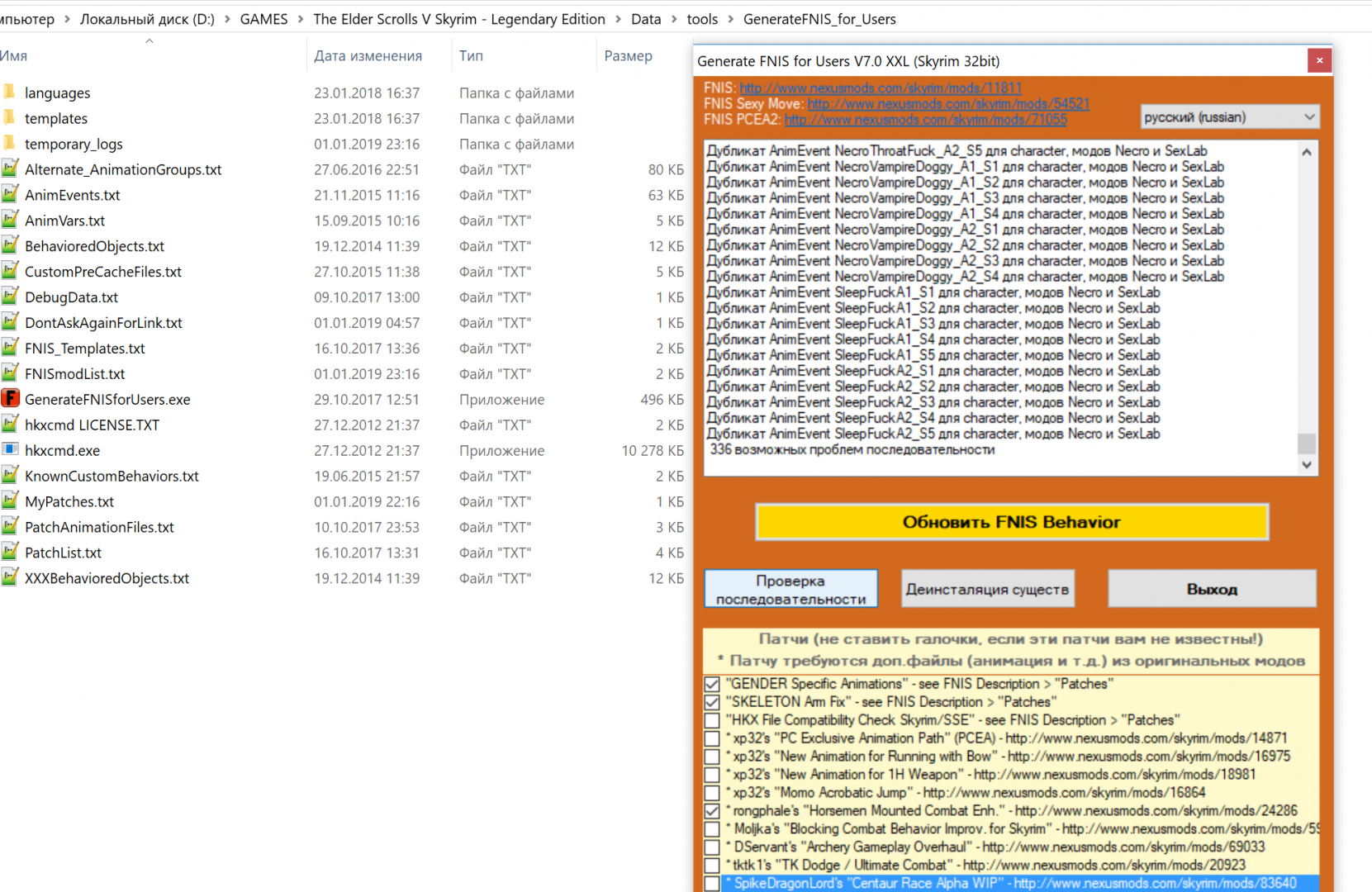Screen dimensions: 1372x892
Task: Select the FNISmodList.txt file icon
Action: [10, 373]
